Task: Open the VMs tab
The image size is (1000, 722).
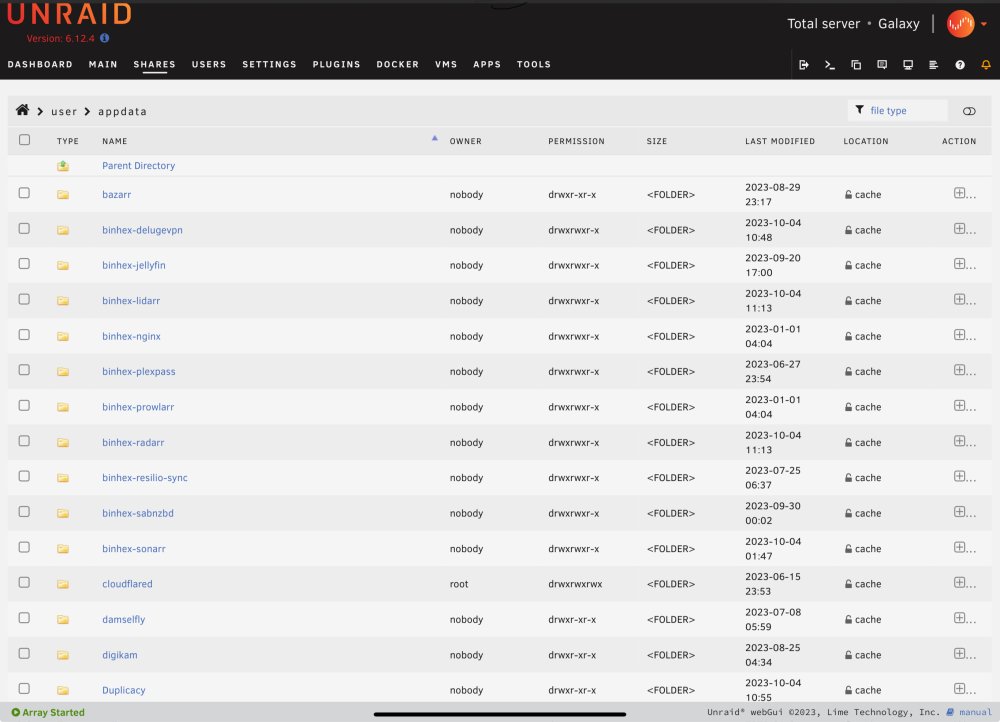Action: [446, 64]
